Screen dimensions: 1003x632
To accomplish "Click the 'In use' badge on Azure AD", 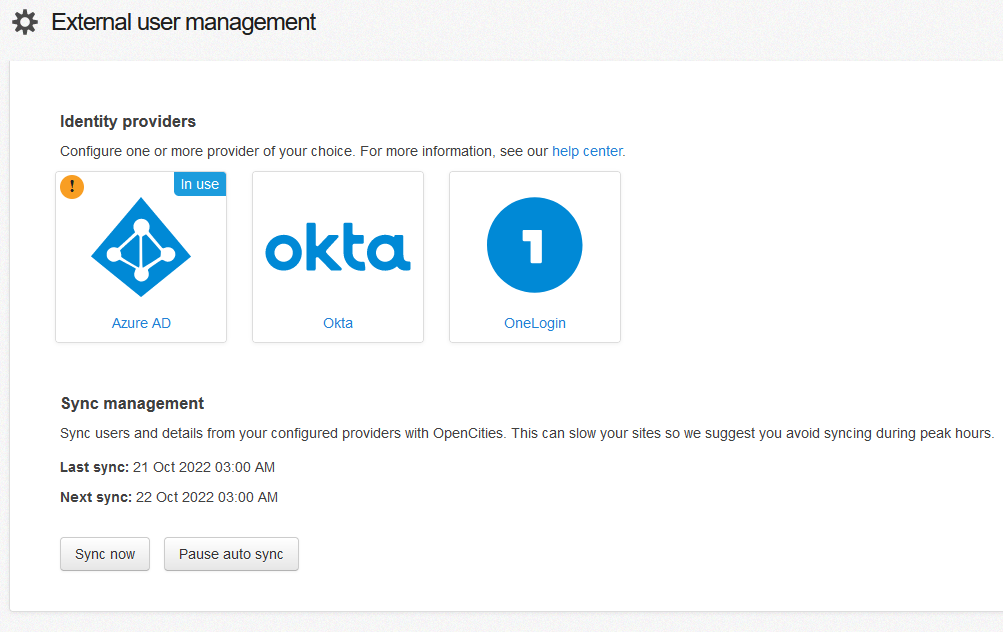I will coord(199,183).
